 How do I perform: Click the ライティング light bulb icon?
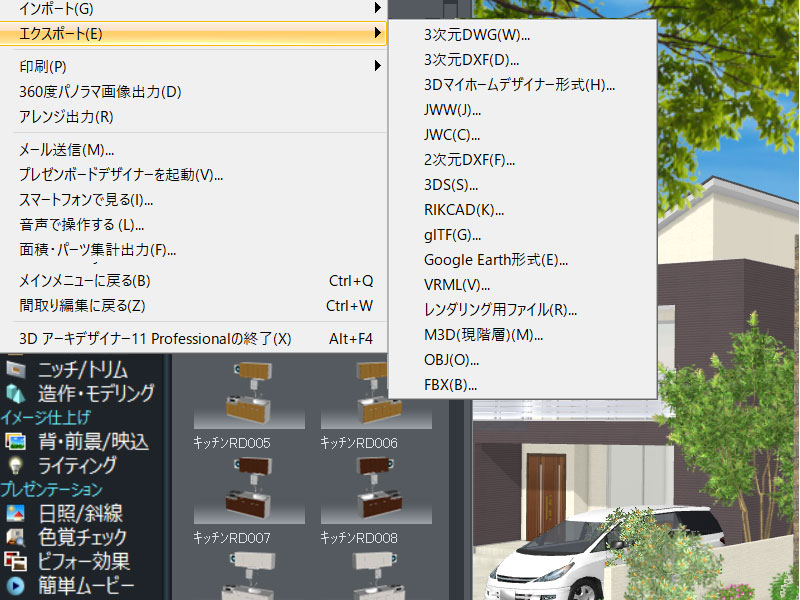pos(15,465)
